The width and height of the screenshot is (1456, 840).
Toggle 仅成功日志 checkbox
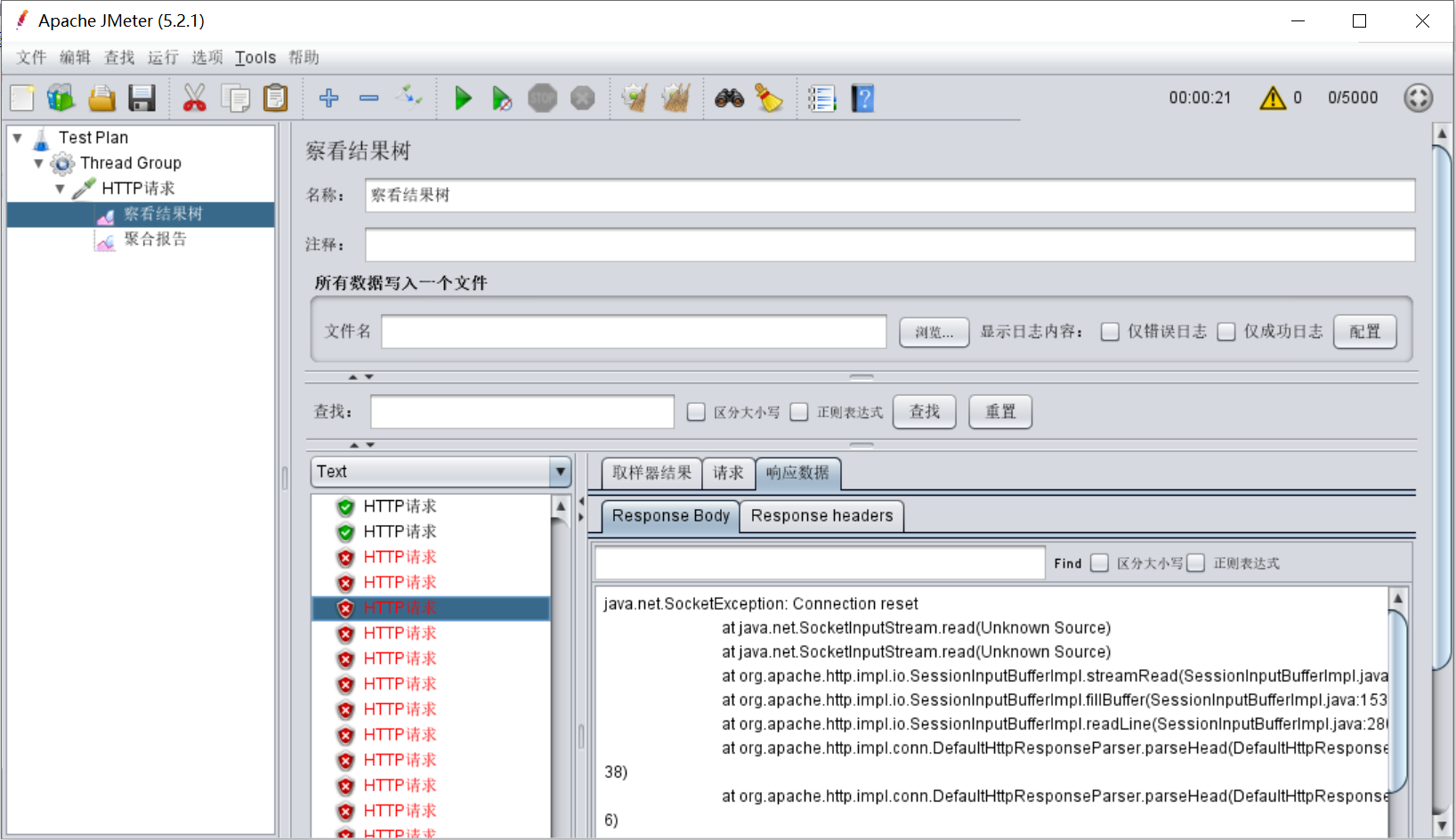point(1226,332)
